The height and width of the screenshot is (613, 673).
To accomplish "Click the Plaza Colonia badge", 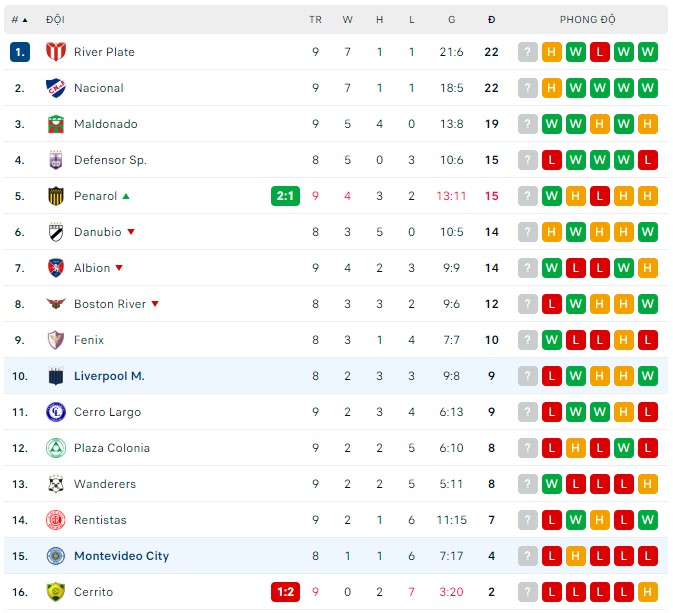I will pos(56,448).
